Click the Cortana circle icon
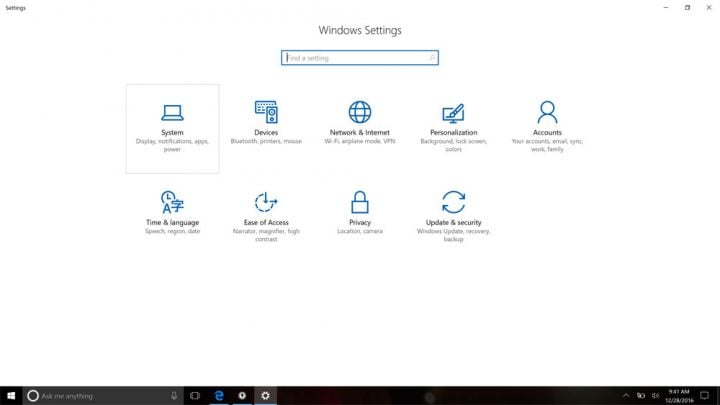This screenshot has height=405, width=720. pos(33,396)
